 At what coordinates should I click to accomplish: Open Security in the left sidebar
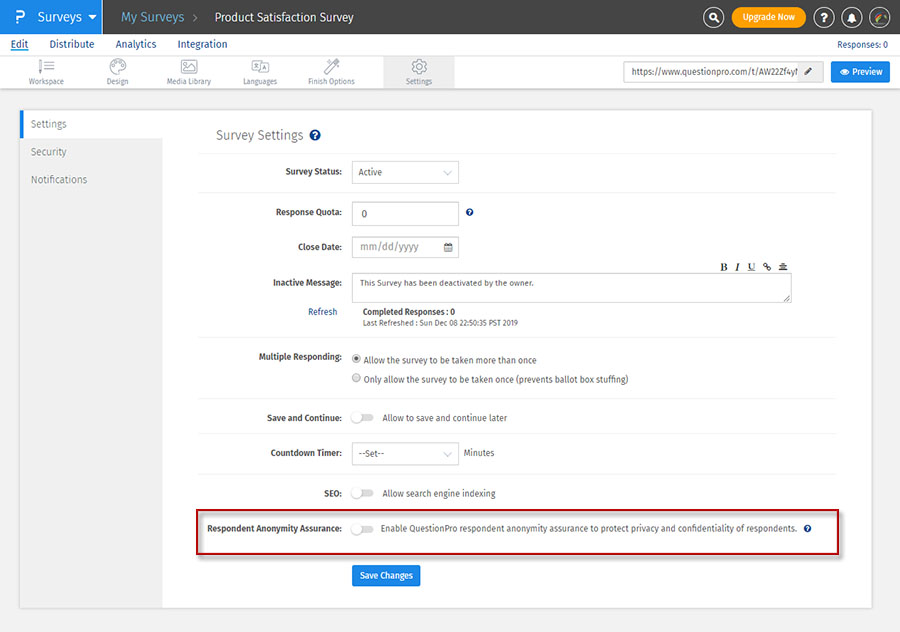(x=49, y=152)
